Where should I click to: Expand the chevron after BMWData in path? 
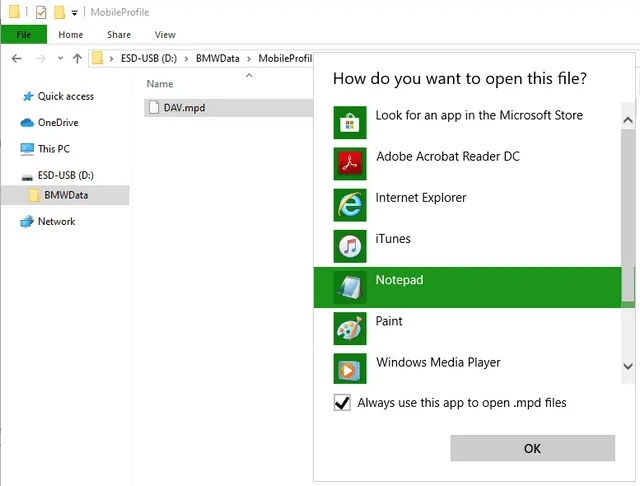249,59
